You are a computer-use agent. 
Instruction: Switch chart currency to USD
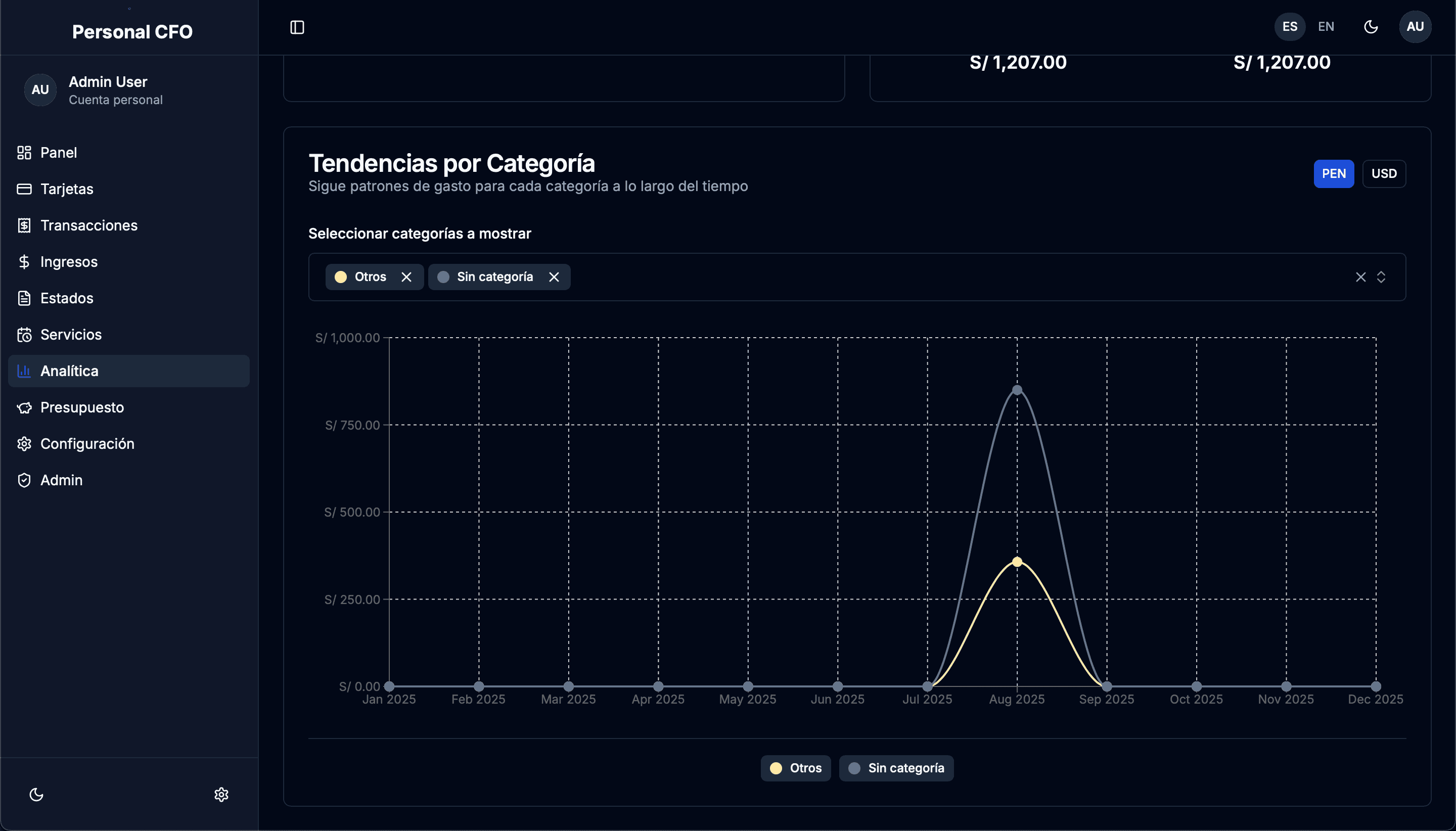click(1384, 173)
